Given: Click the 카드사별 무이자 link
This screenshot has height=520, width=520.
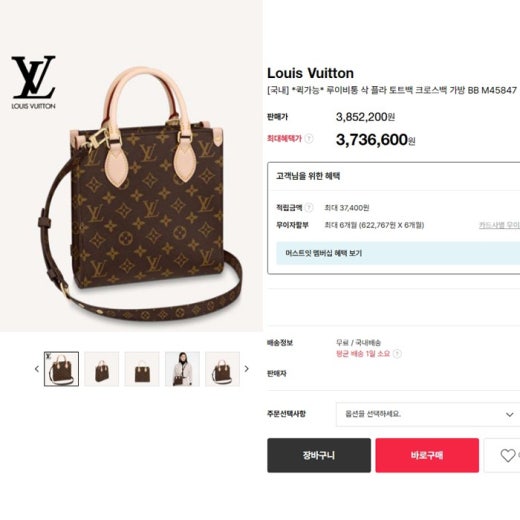Looking at the screenshot, I should tap(499, 225).
